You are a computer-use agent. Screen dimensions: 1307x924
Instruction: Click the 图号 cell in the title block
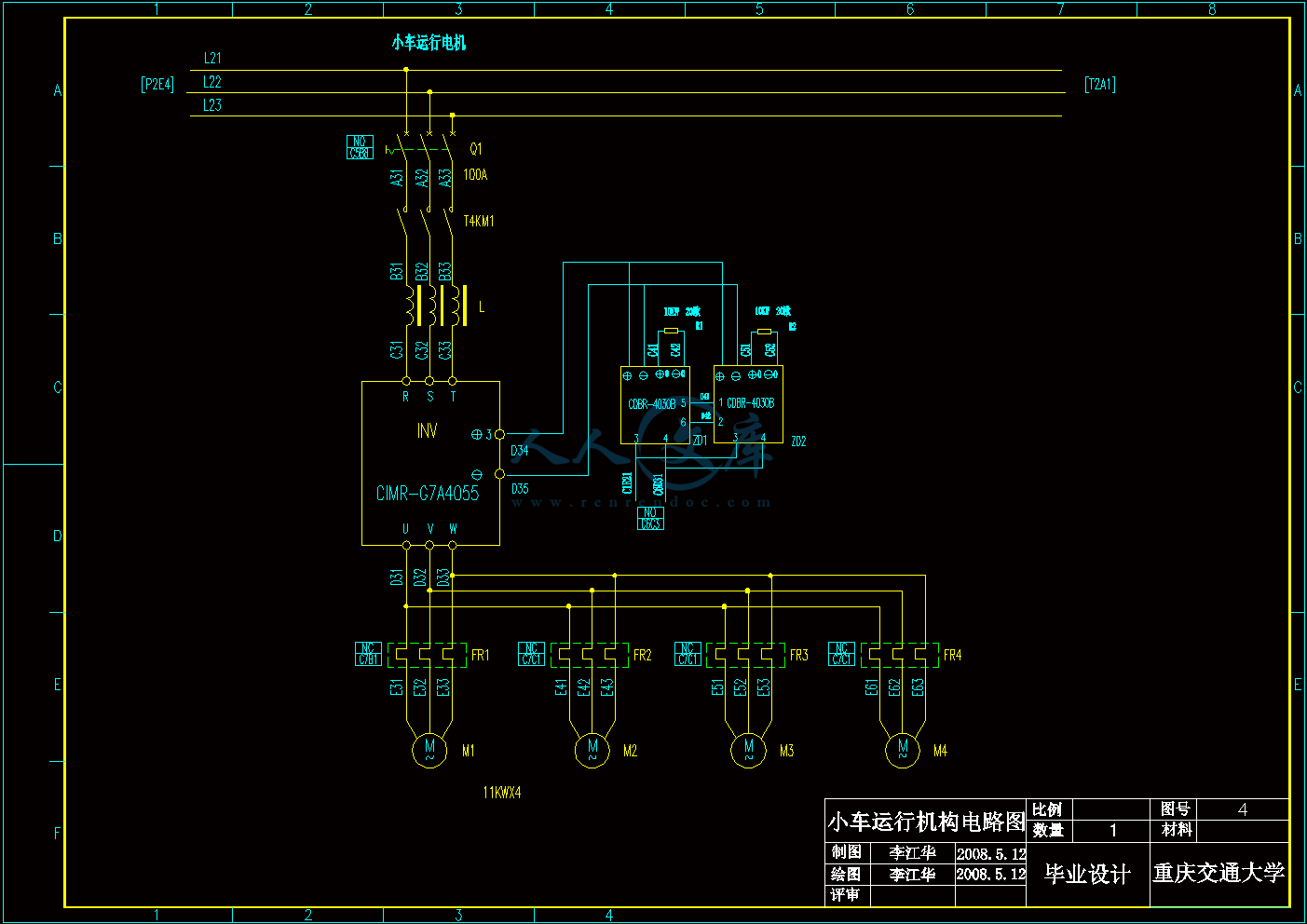pyautogui.click(x=1175, y=808)
